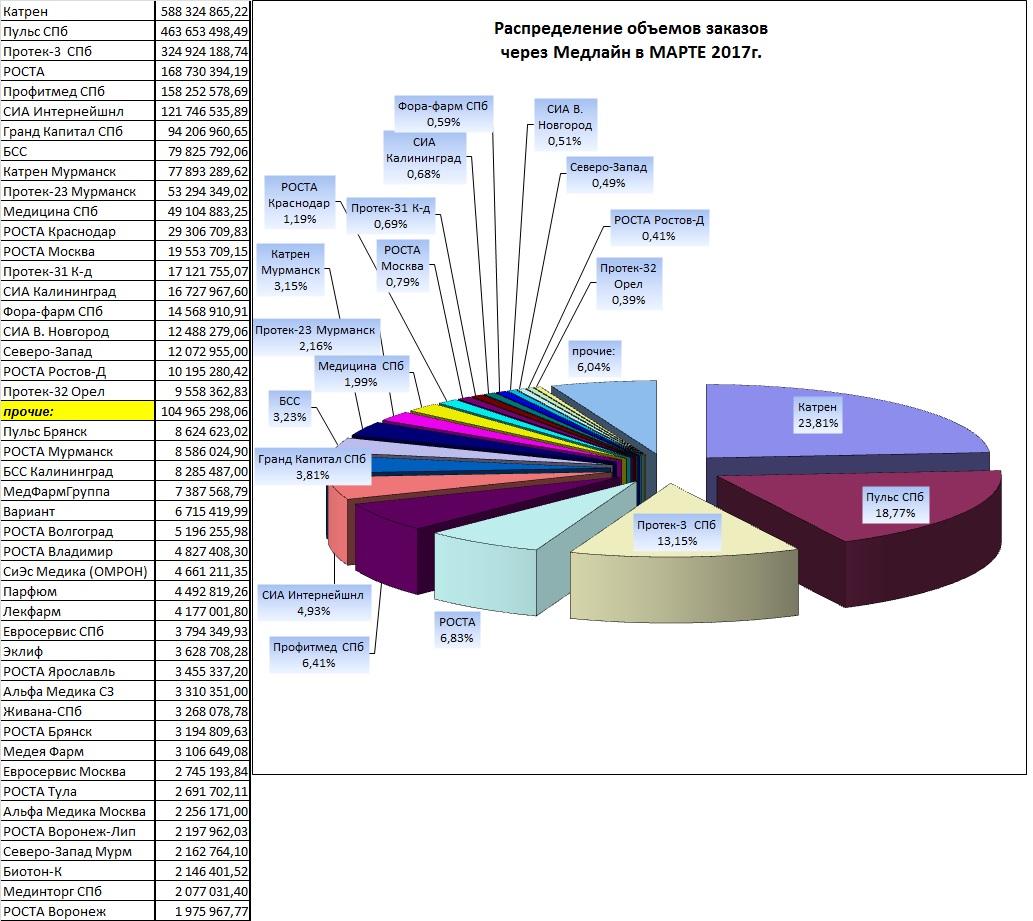
Task: Click the РОСТА 6,83% data label
Action: [457, 630]
